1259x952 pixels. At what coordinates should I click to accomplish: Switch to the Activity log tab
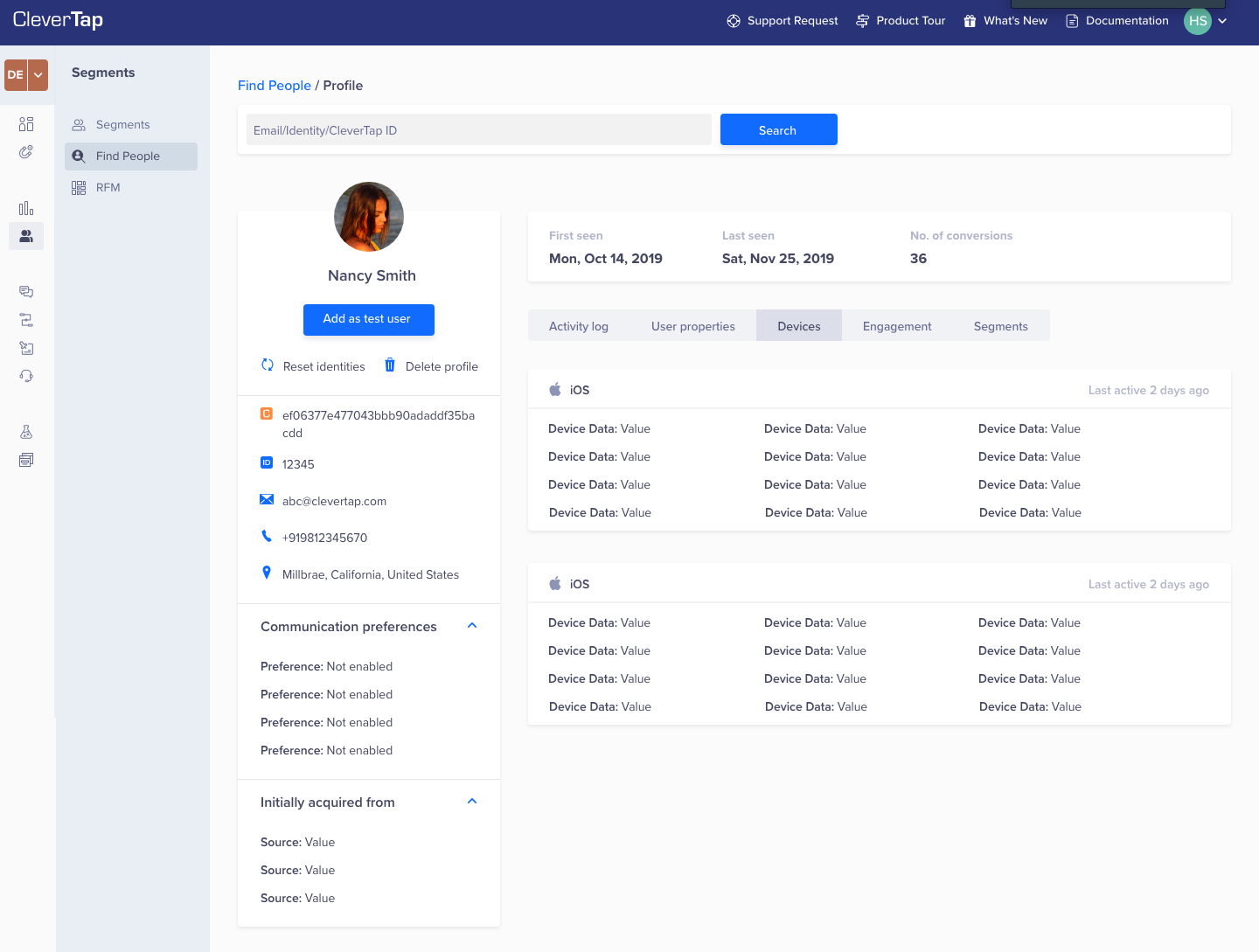point(578,326)
